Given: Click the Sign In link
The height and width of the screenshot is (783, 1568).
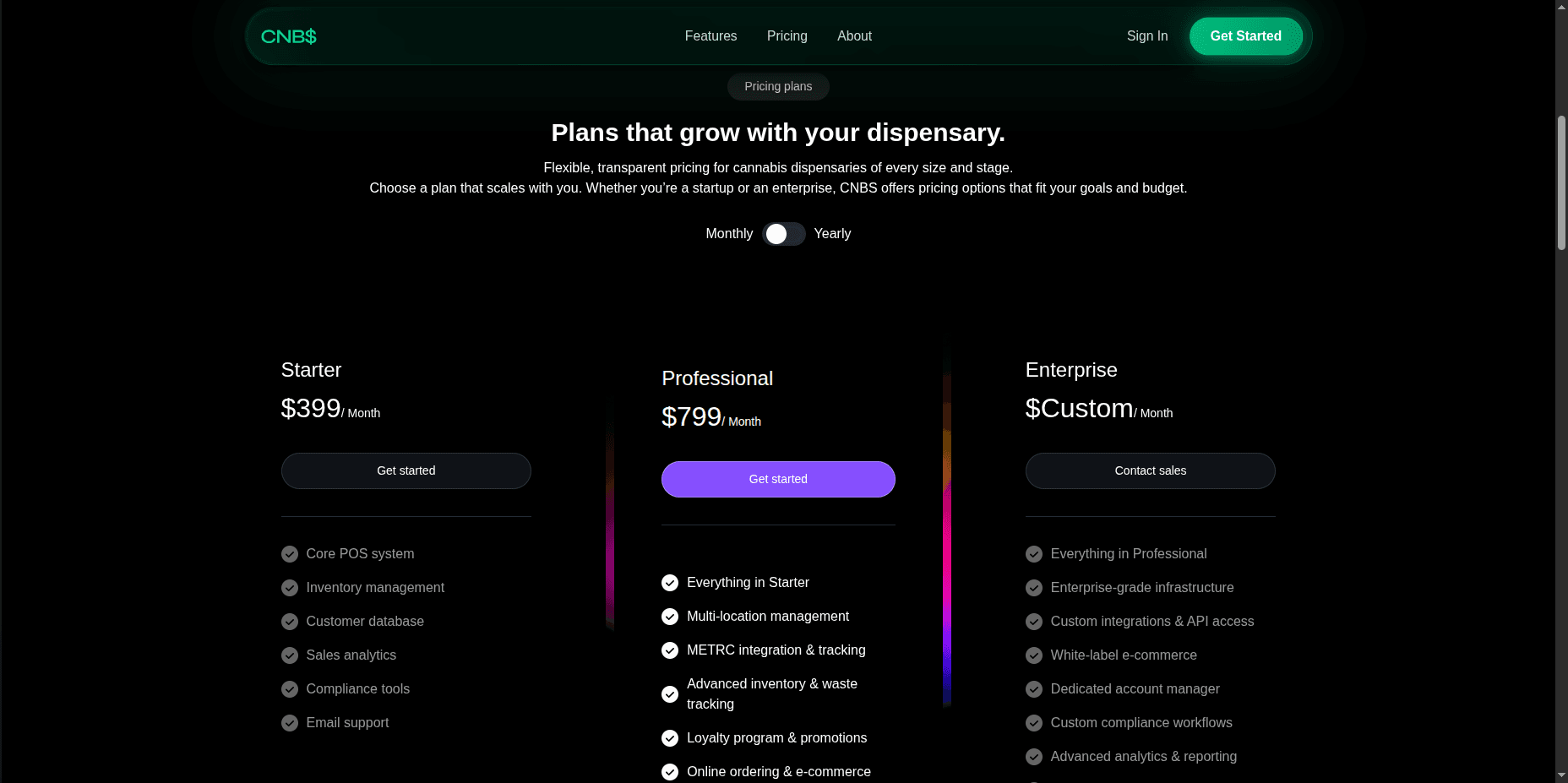Looking at the screenshot, I should 1147,36.
